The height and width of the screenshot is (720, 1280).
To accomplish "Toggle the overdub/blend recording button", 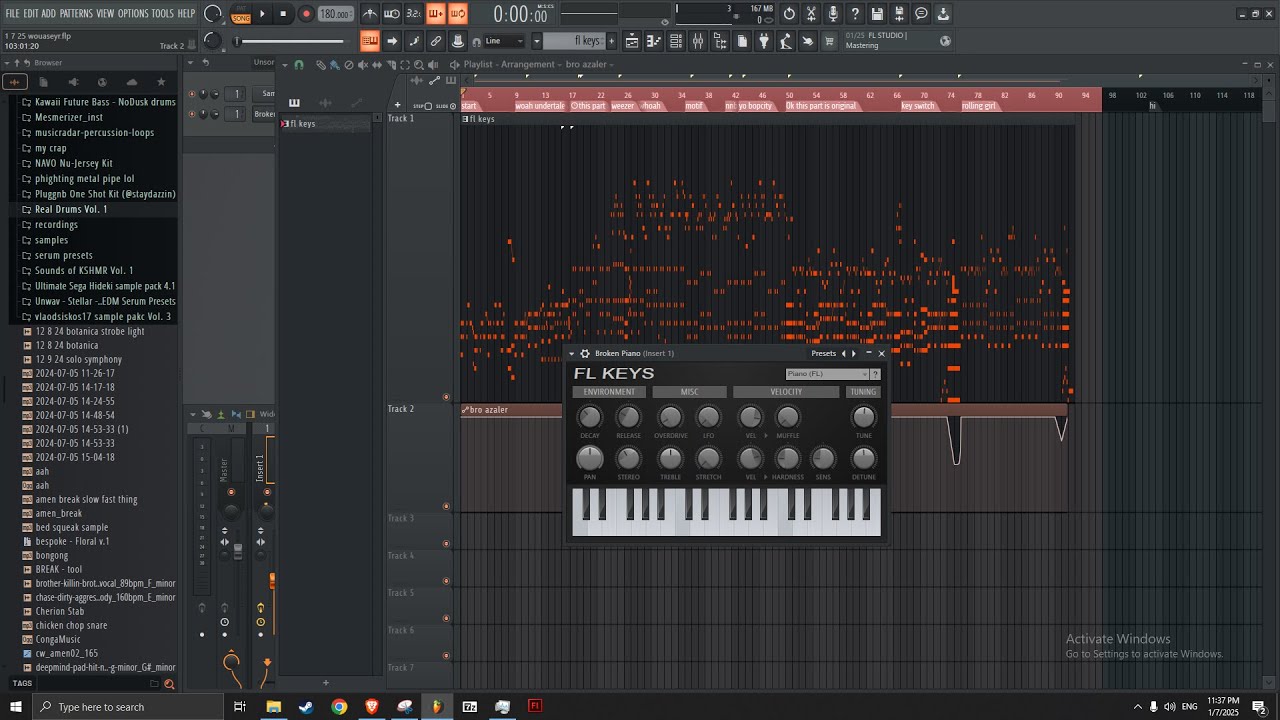I will [436, 14].
